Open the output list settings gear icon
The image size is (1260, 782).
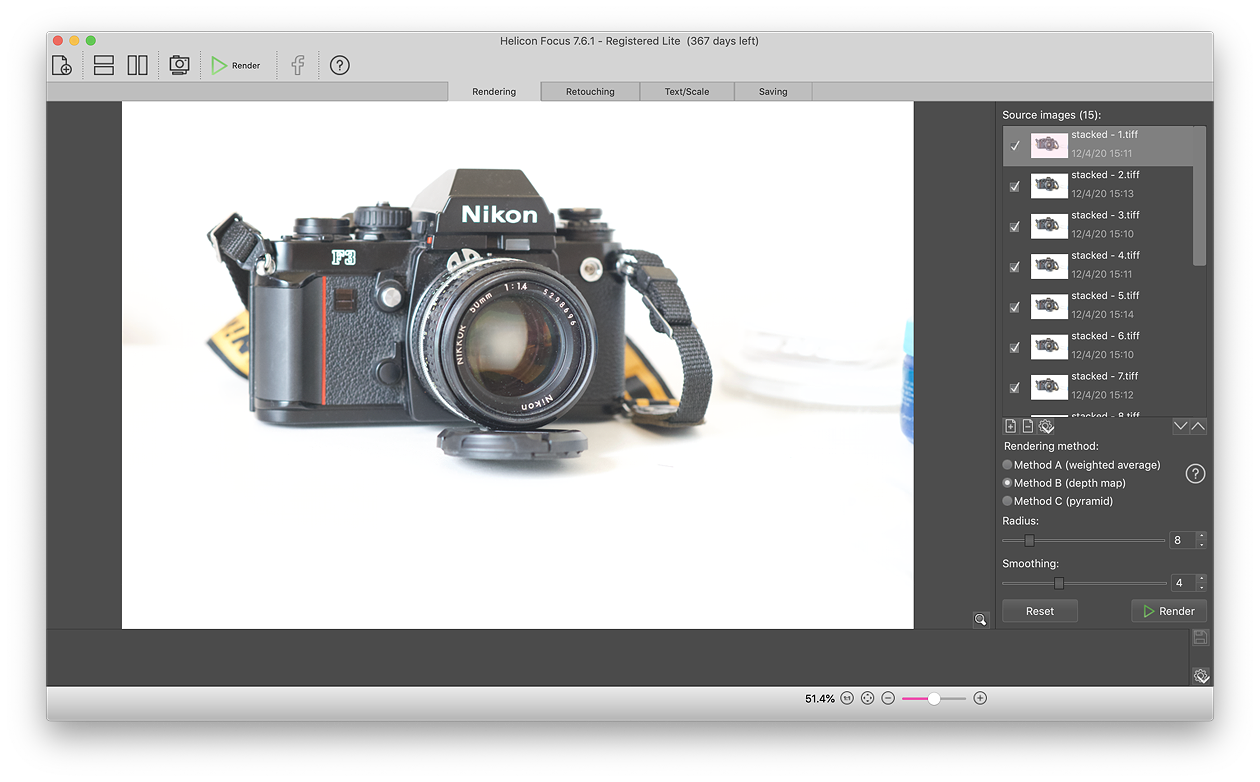click(1201, 676)
